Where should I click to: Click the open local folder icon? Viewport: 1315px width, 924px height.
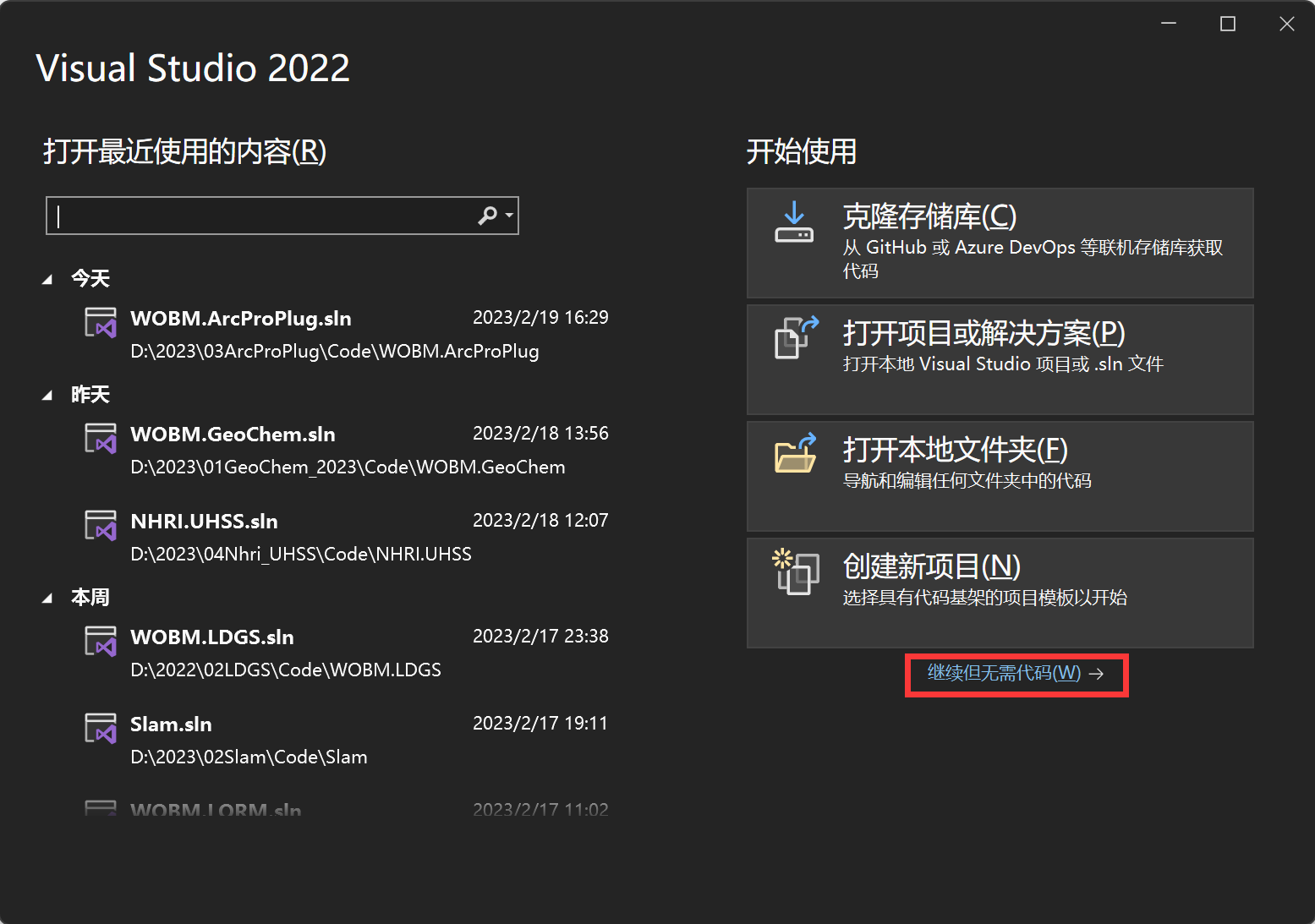click(796, 453)
